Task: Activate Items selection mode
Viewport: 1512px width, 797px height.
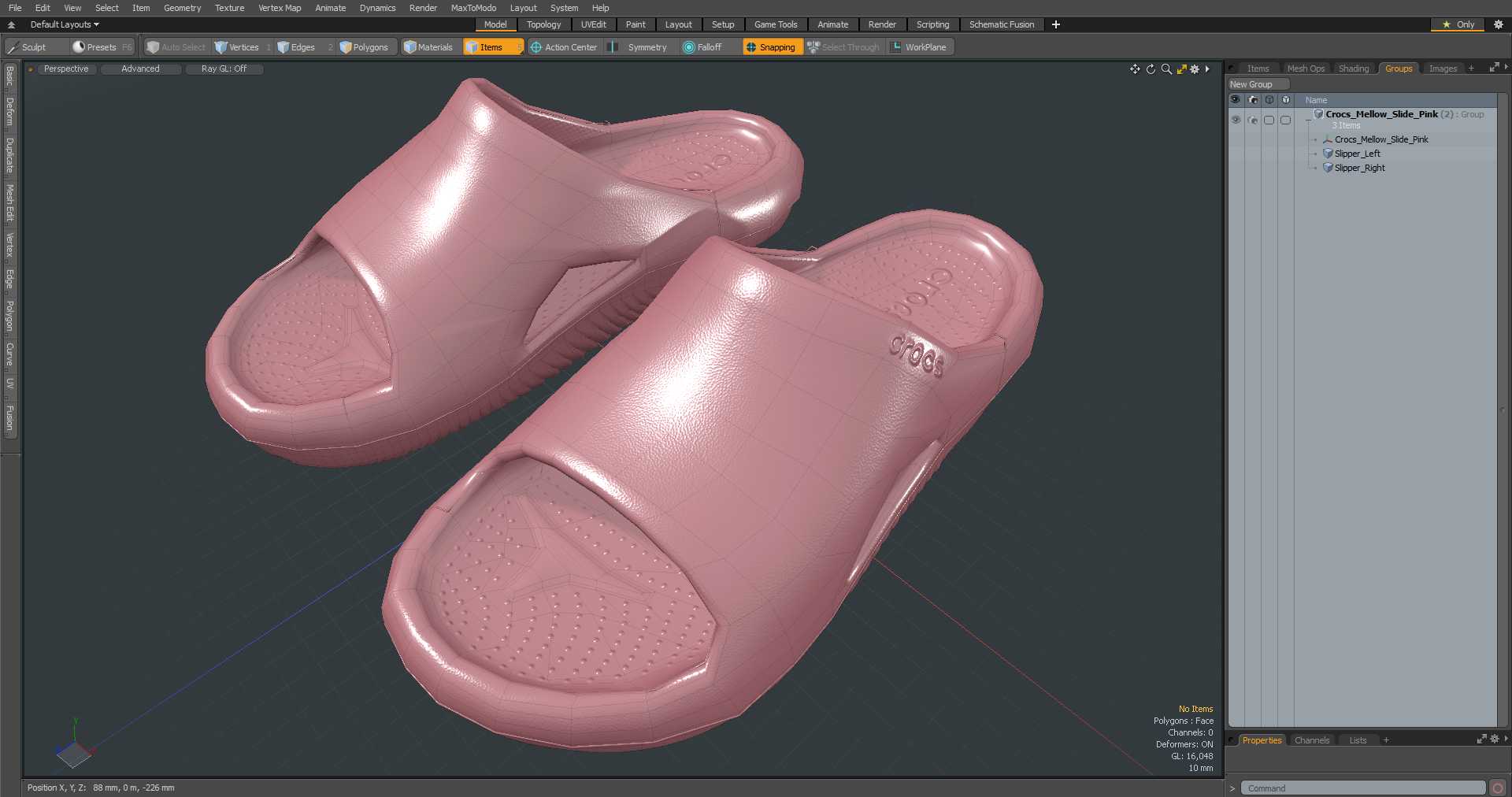Action: point(492,47)
